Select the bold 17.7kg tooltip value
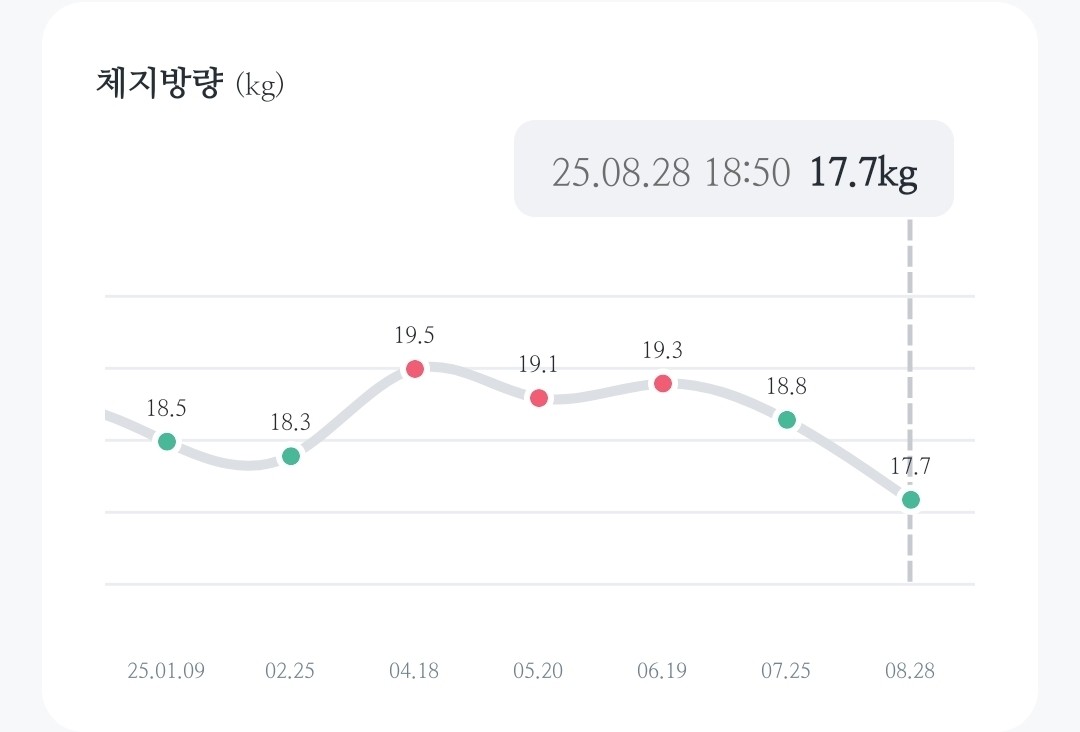The width and height of the screenshot is (1080, 732). [x=863, y=172]
